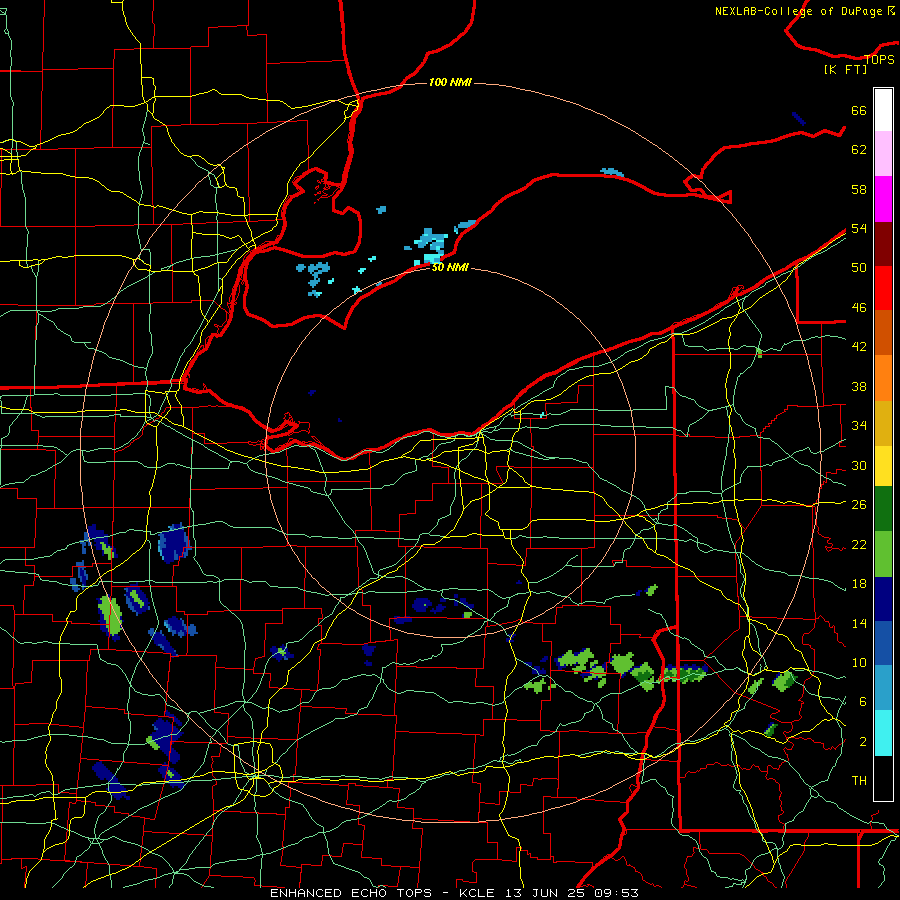Click the 30 legend value
900x900 pixels.
click(859, 465)
